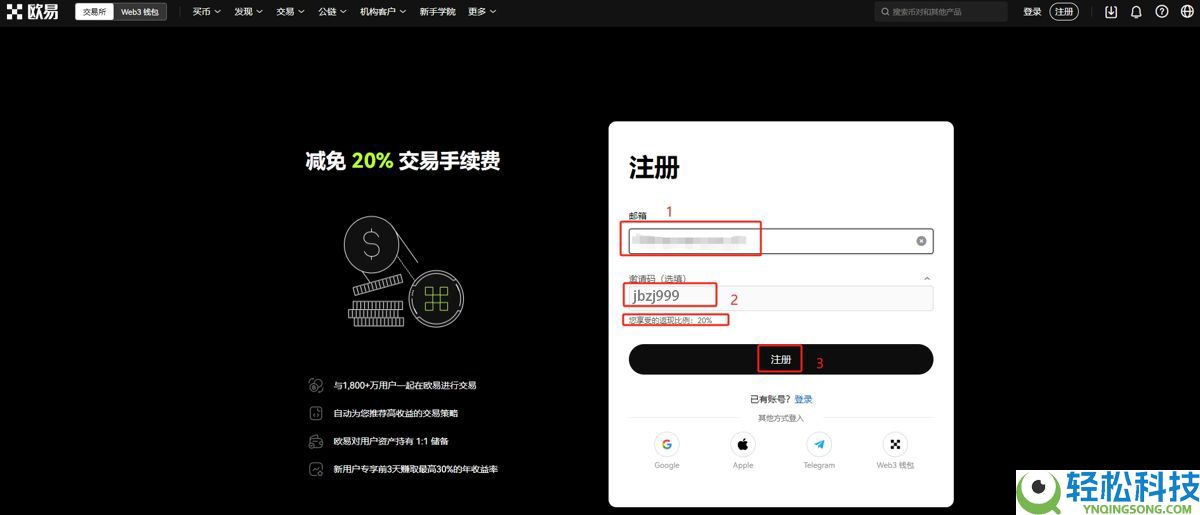Screen dimensions: 1200x515
Task: Open the 机构客户 dropdown menu
Action: click(x=384, y=12)
